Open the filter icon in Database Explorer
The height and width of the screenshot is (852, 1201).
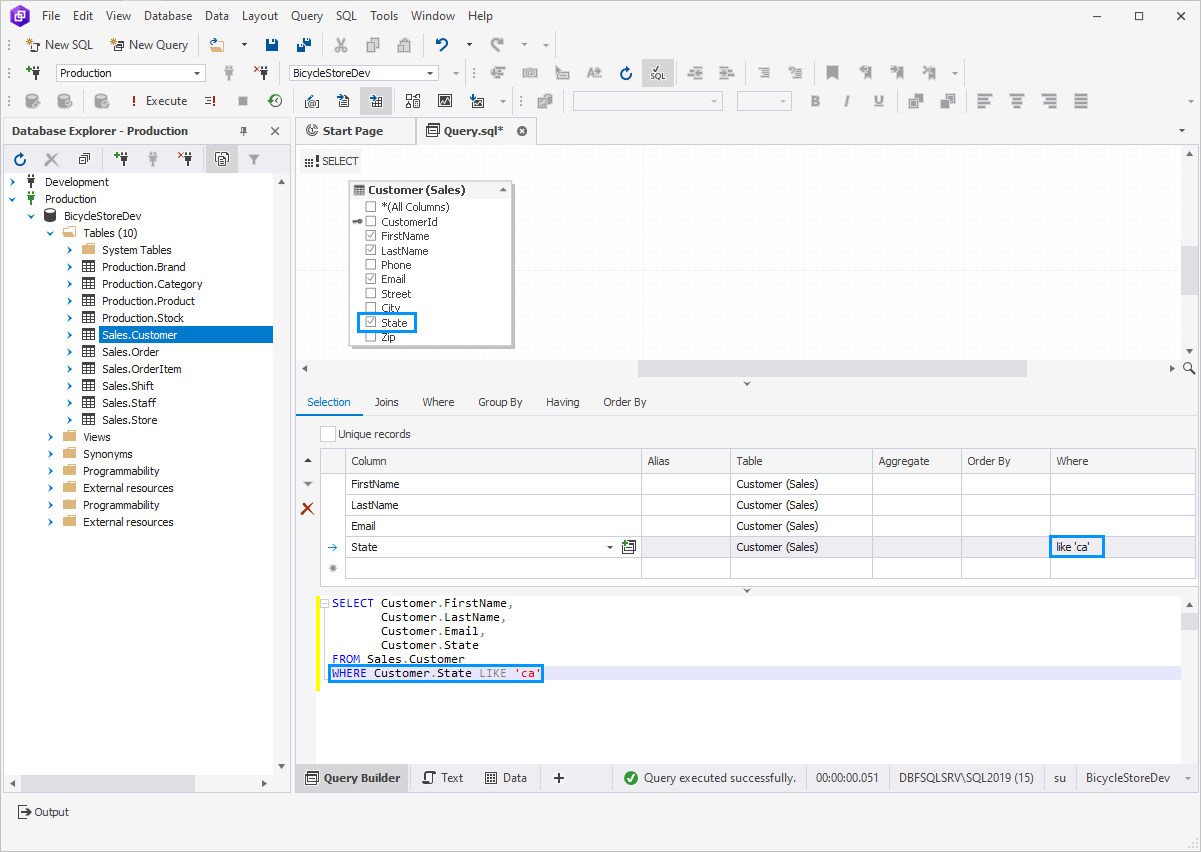click(254, 158)
